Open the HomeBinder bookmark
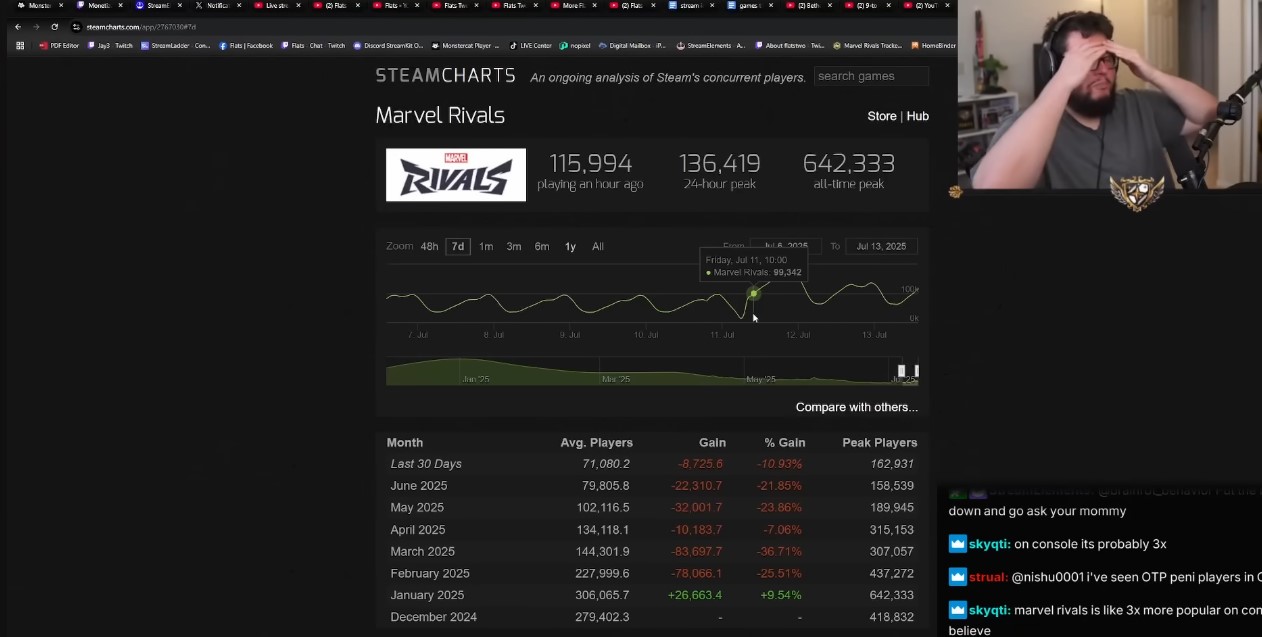 [x=933, y=45]
